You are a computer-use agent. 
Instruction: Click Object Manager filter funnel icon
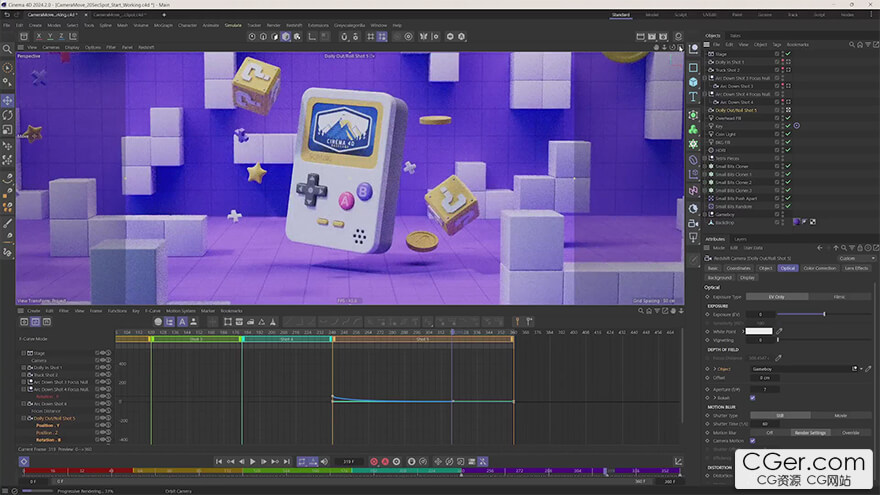868,44
